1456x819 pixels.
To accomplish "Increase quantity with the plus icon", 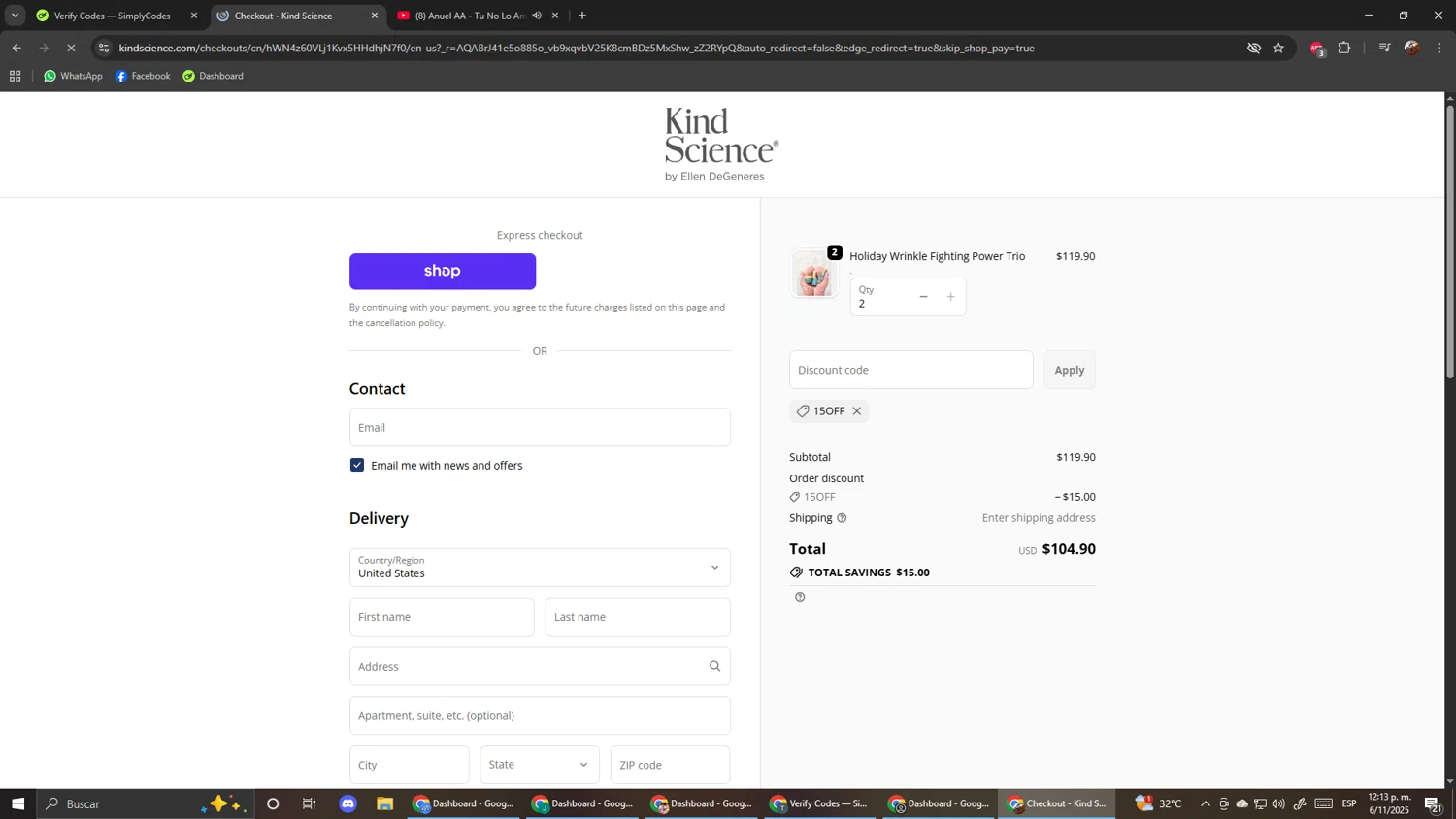I will (951, 297).
